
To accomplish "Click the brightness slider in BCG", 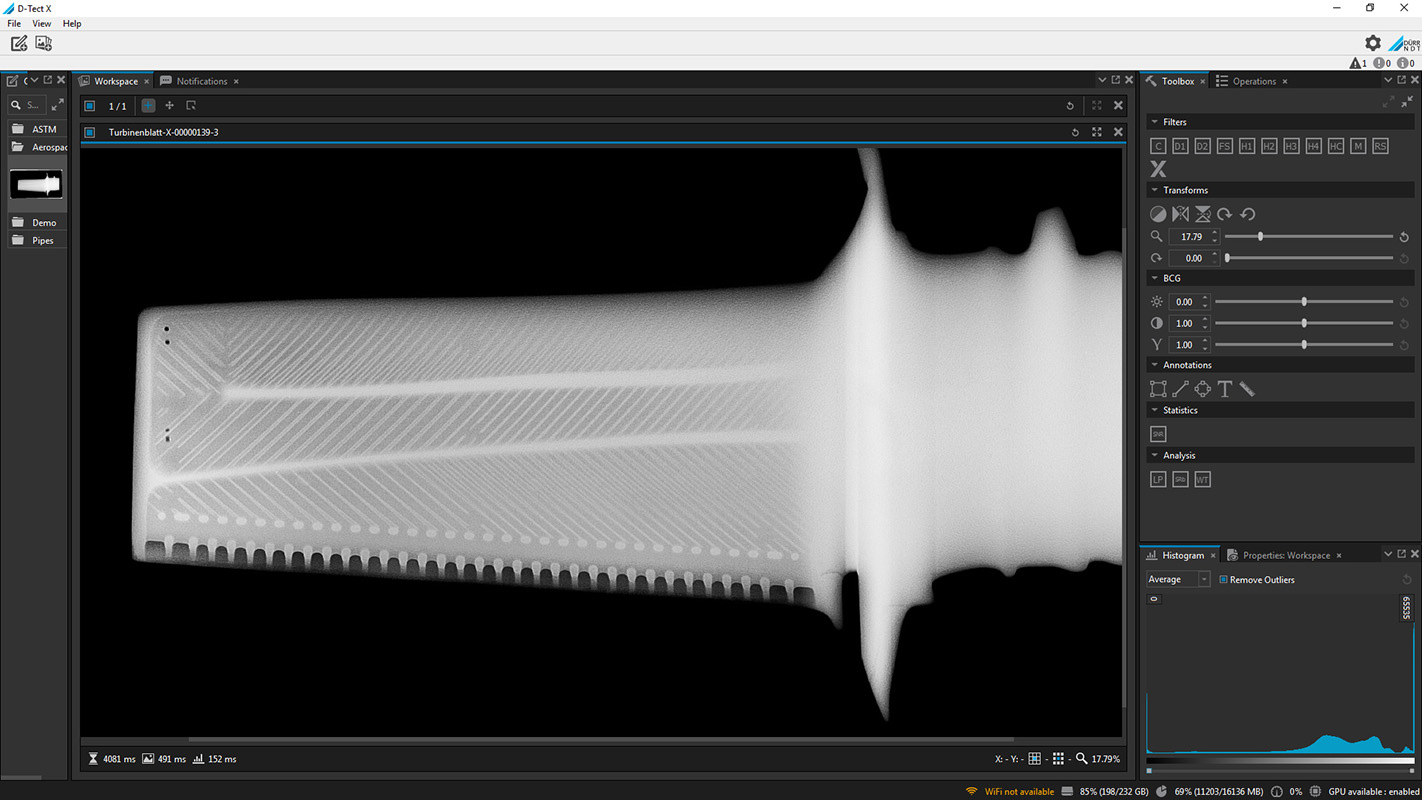I will click(x=1304, y=302).
